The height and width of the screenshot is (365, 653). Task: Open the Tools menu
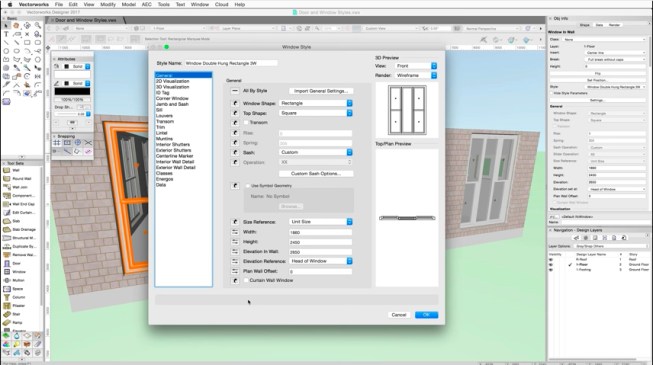(164, 4)
